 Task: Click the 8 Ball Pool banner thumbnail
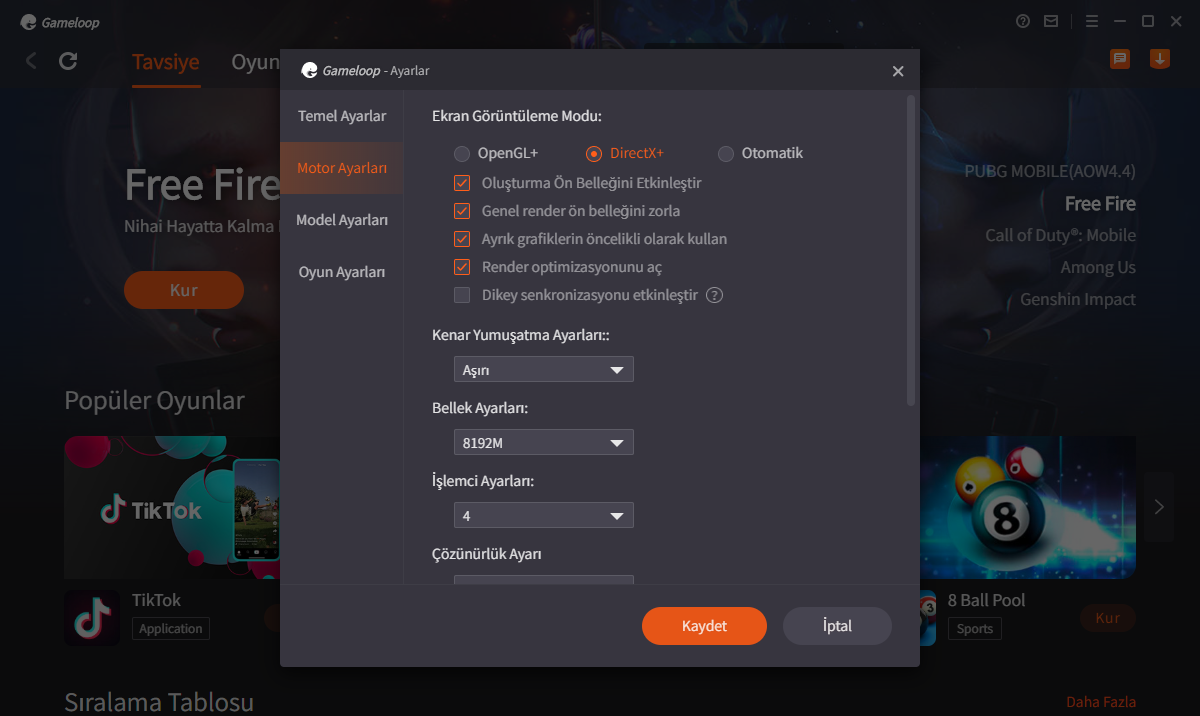(1028, 507)
